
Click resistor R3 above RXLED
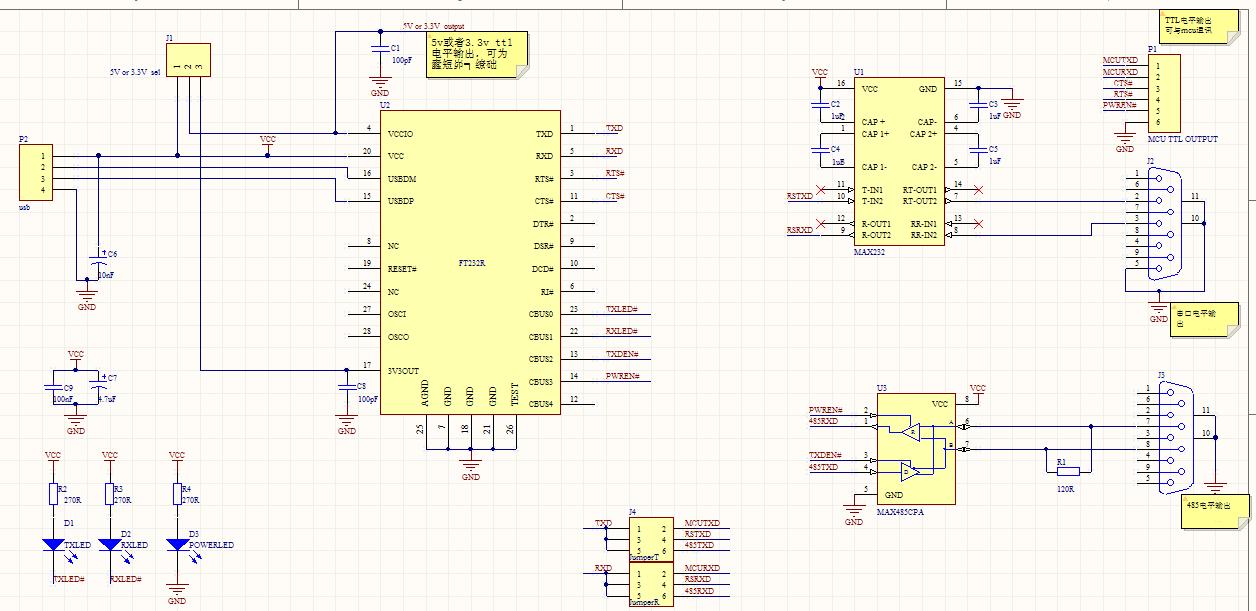point(109,496)
